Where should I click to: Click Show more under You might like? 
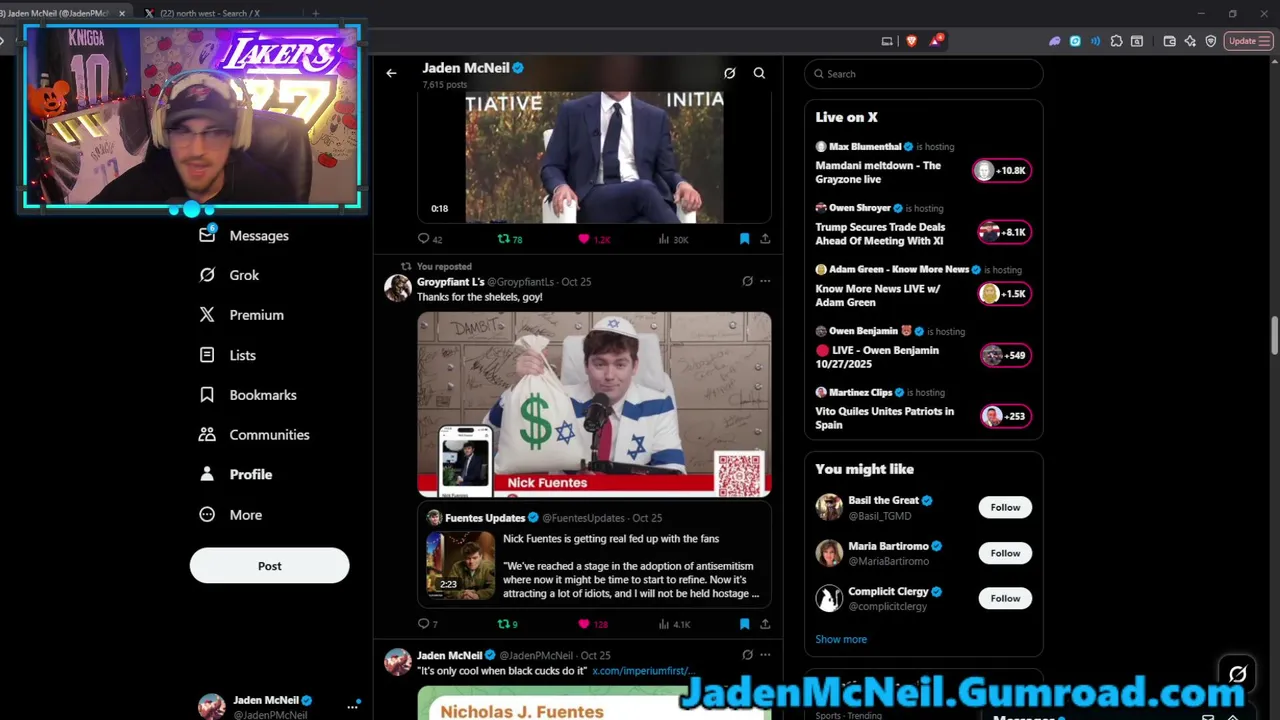[841, 639]
